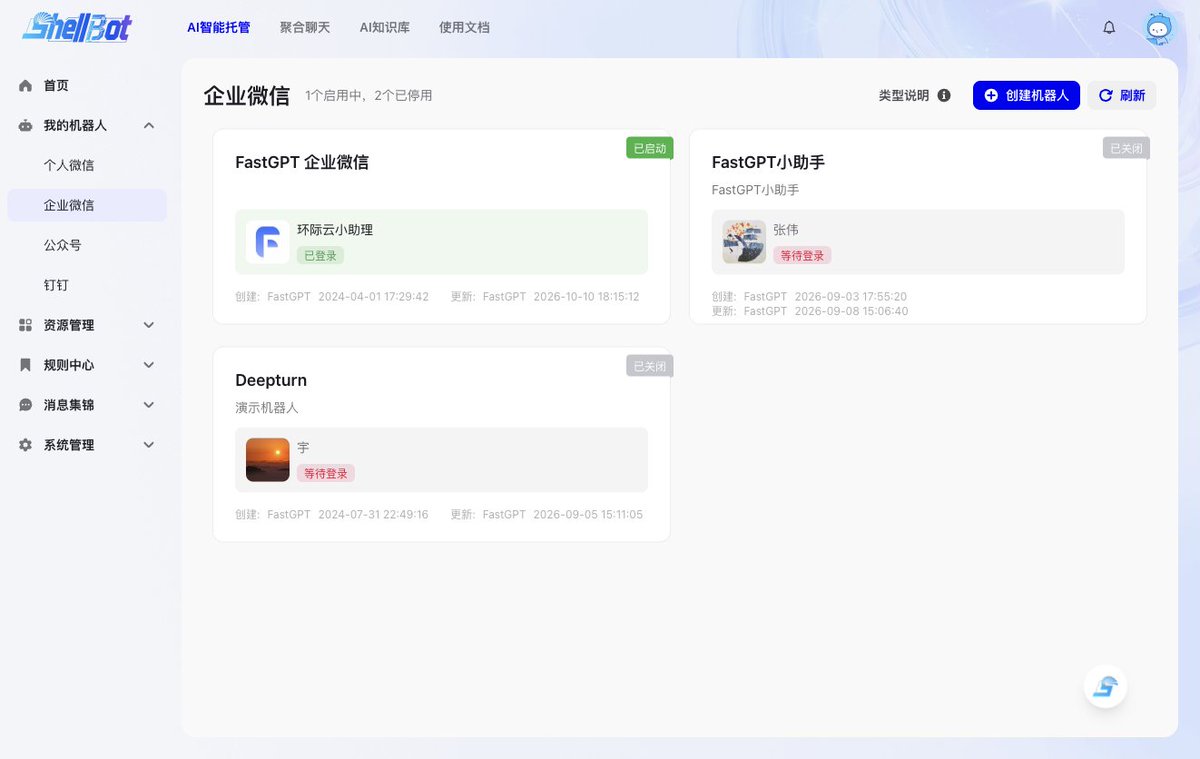
Task: Click the 2026-09-08 15:06:40 update time
Action: click(x=851, y=312)
